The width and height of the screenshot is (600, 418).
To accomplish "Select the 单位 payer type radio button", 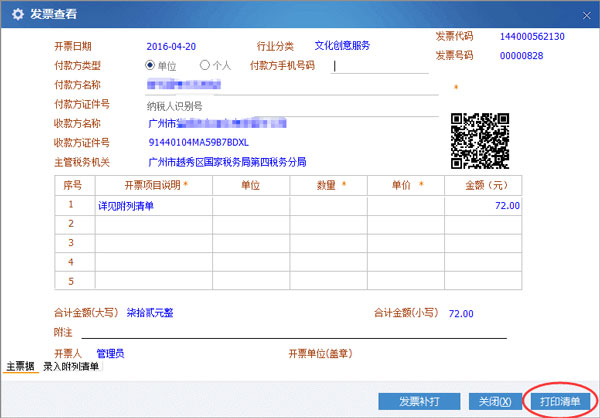I will (151, 65).
